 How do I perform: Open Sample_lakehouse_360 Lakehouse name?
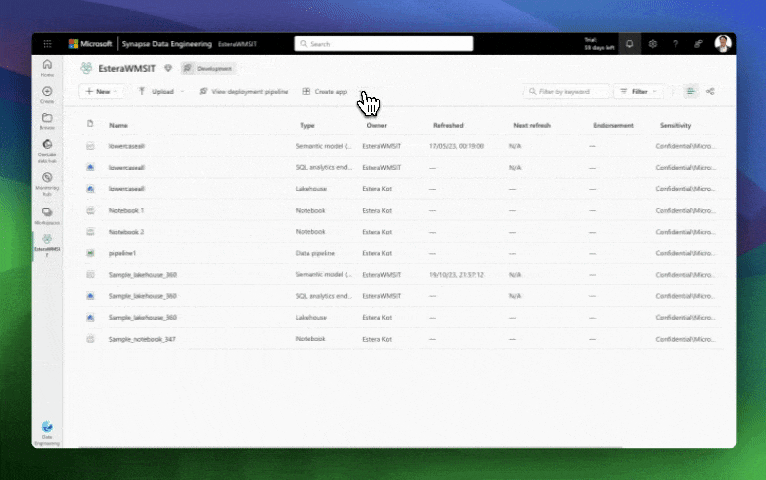(143, 317)
